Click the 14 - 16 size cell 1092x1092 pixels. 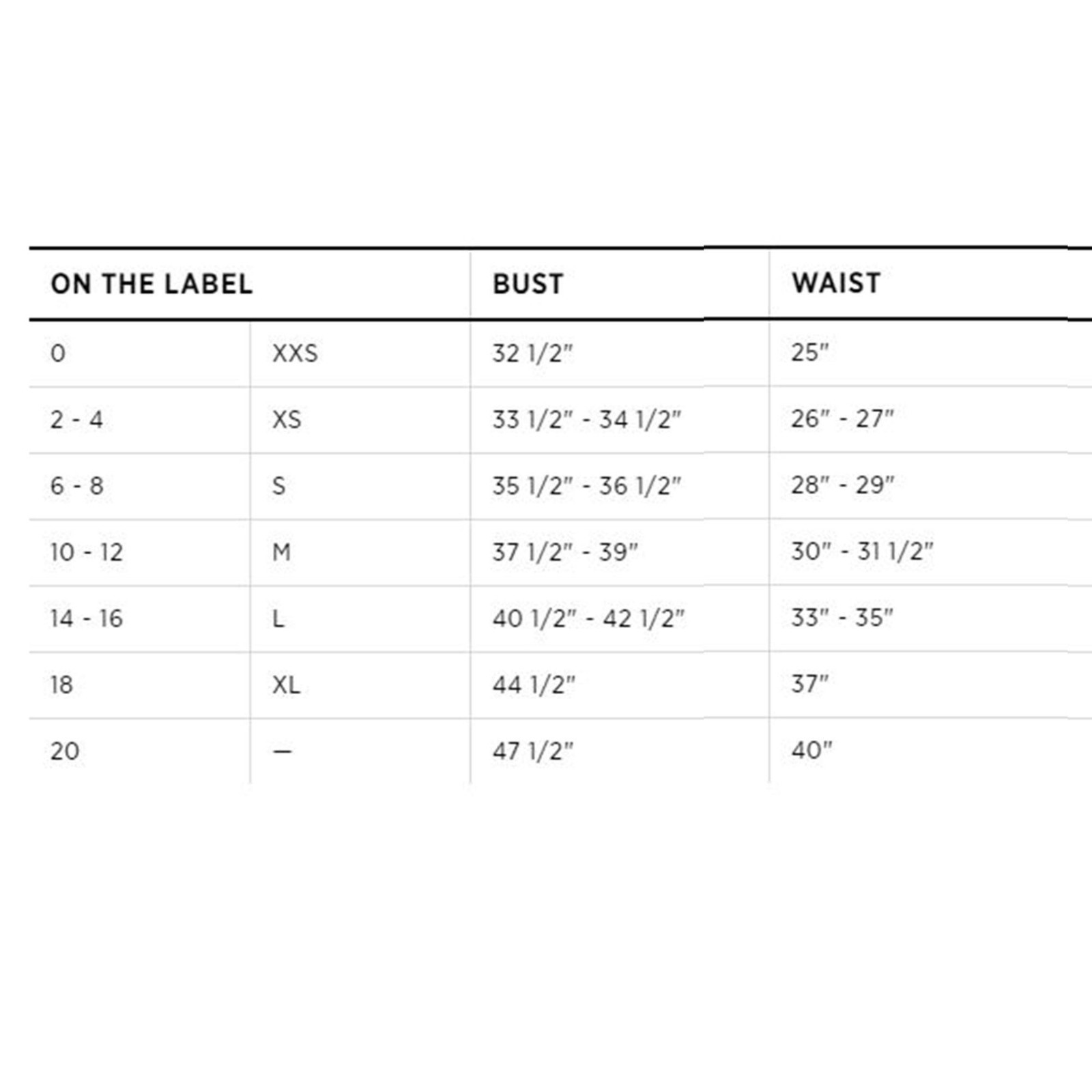click(x=87, y=618)
